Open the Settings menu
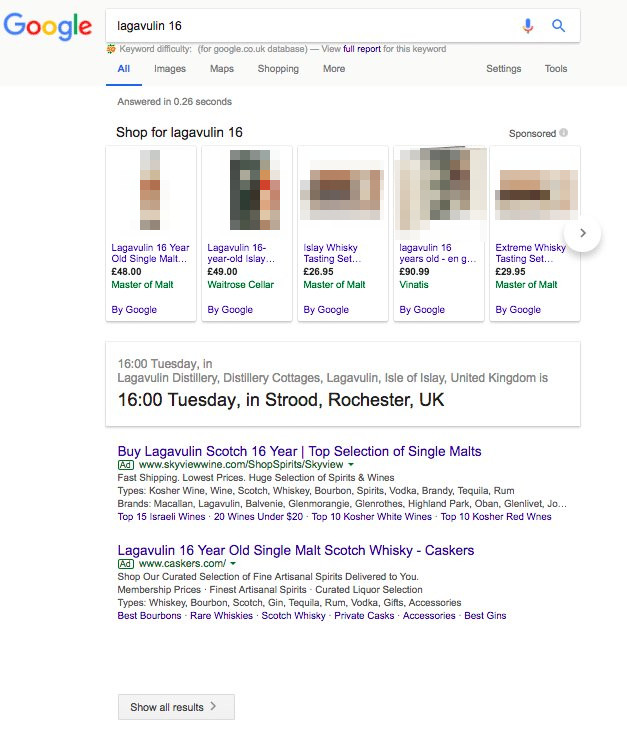This screenshot has height=737, width=627. pos(503,69)
